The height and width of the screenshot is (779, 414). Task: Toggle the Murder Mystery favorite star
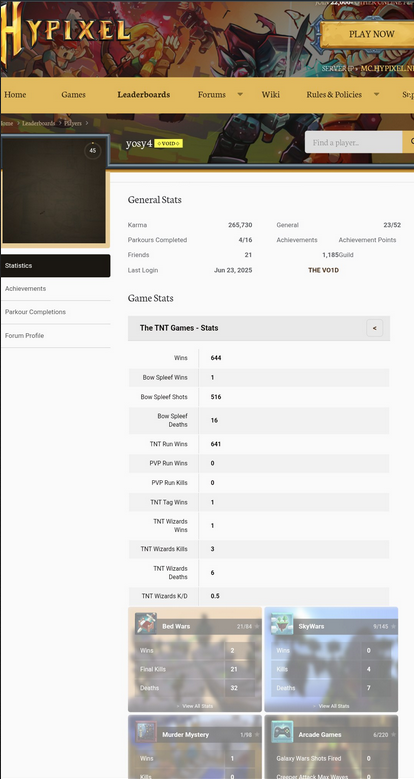click(x=257, y=735)
